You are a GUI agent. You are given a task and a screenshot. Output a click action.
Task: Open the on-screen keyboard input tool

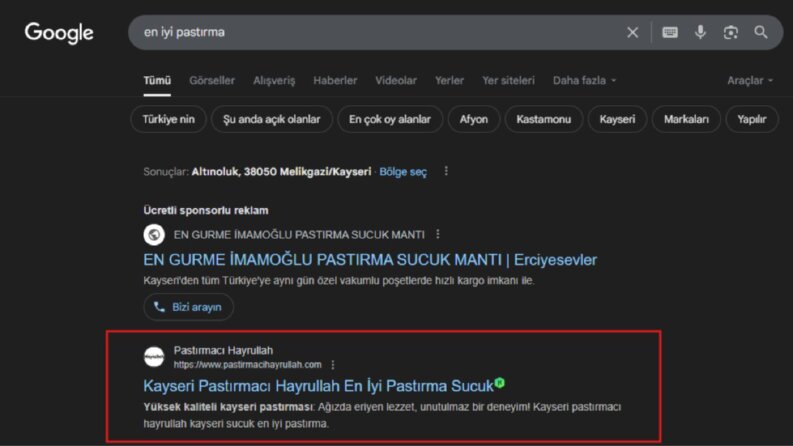670,32
